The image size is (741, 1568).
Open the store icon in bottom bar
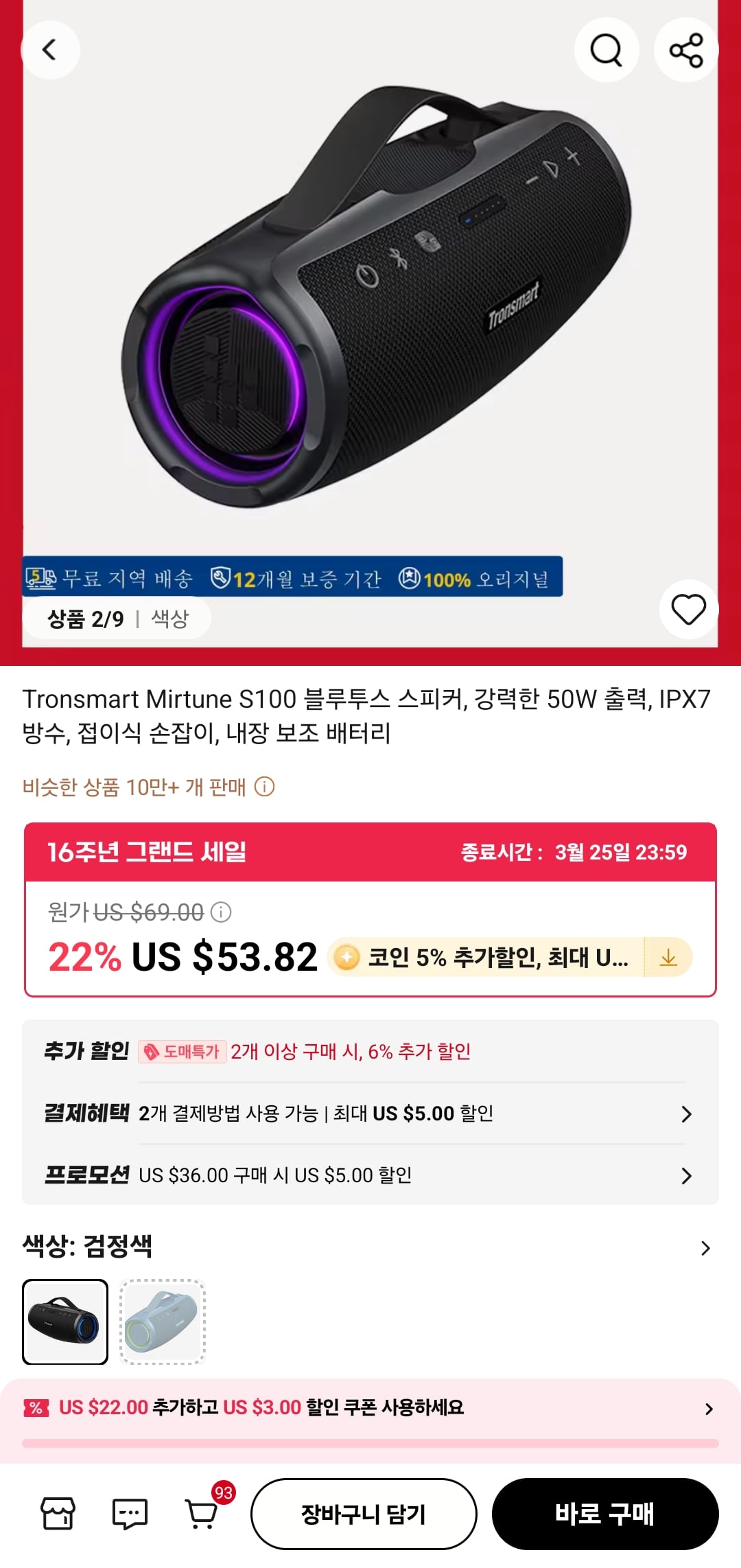58,1513
